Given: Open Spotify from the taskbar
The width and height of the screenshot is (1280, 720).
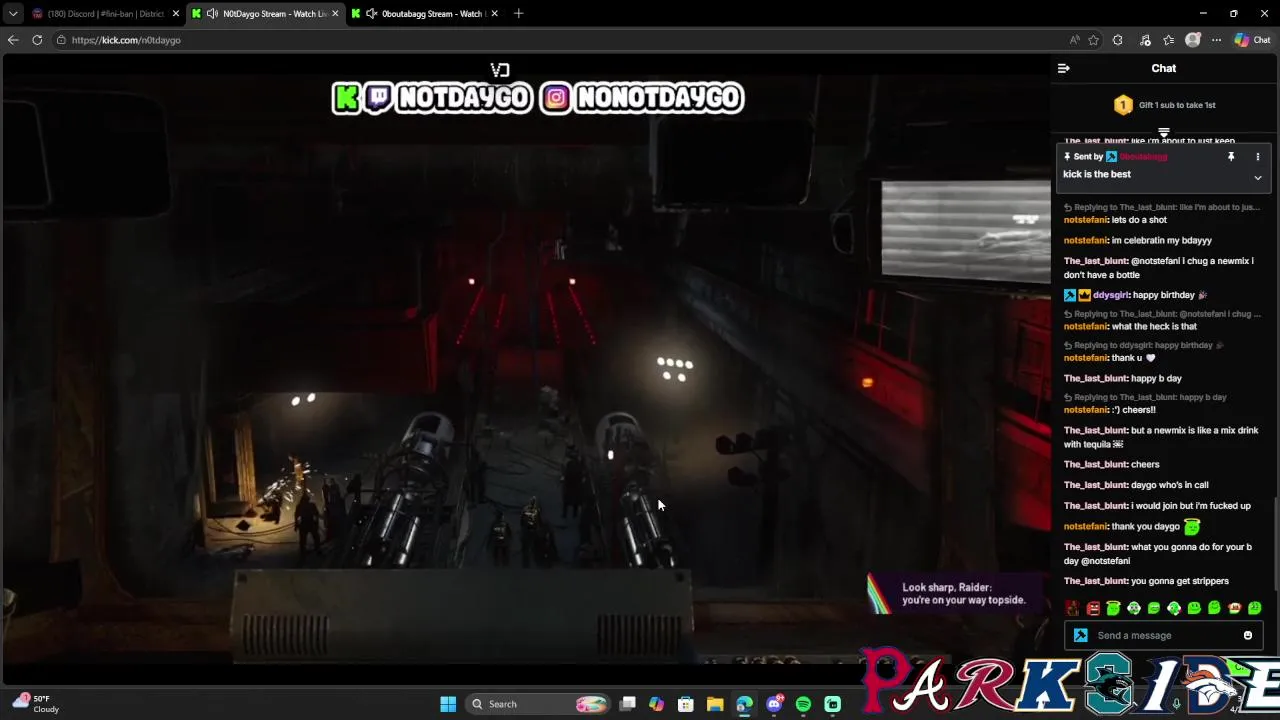Looking at the screenshot, I should pyautogui.click(x=803, y=704).
